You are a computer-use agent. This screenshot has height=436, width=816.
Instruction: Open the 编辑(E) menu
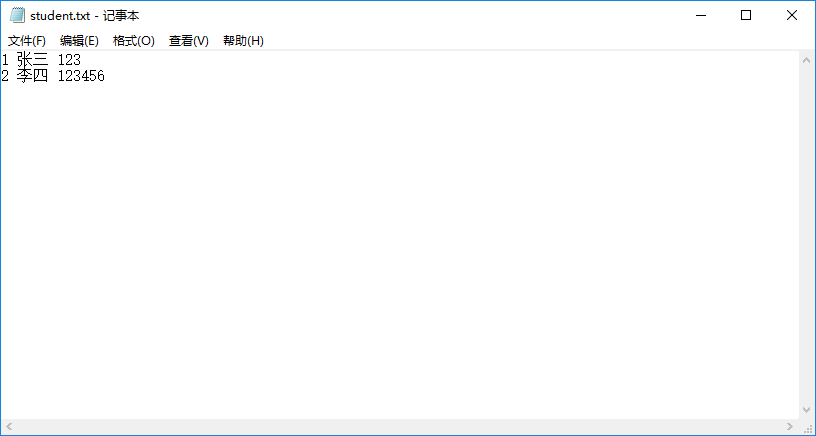(79, 41)
